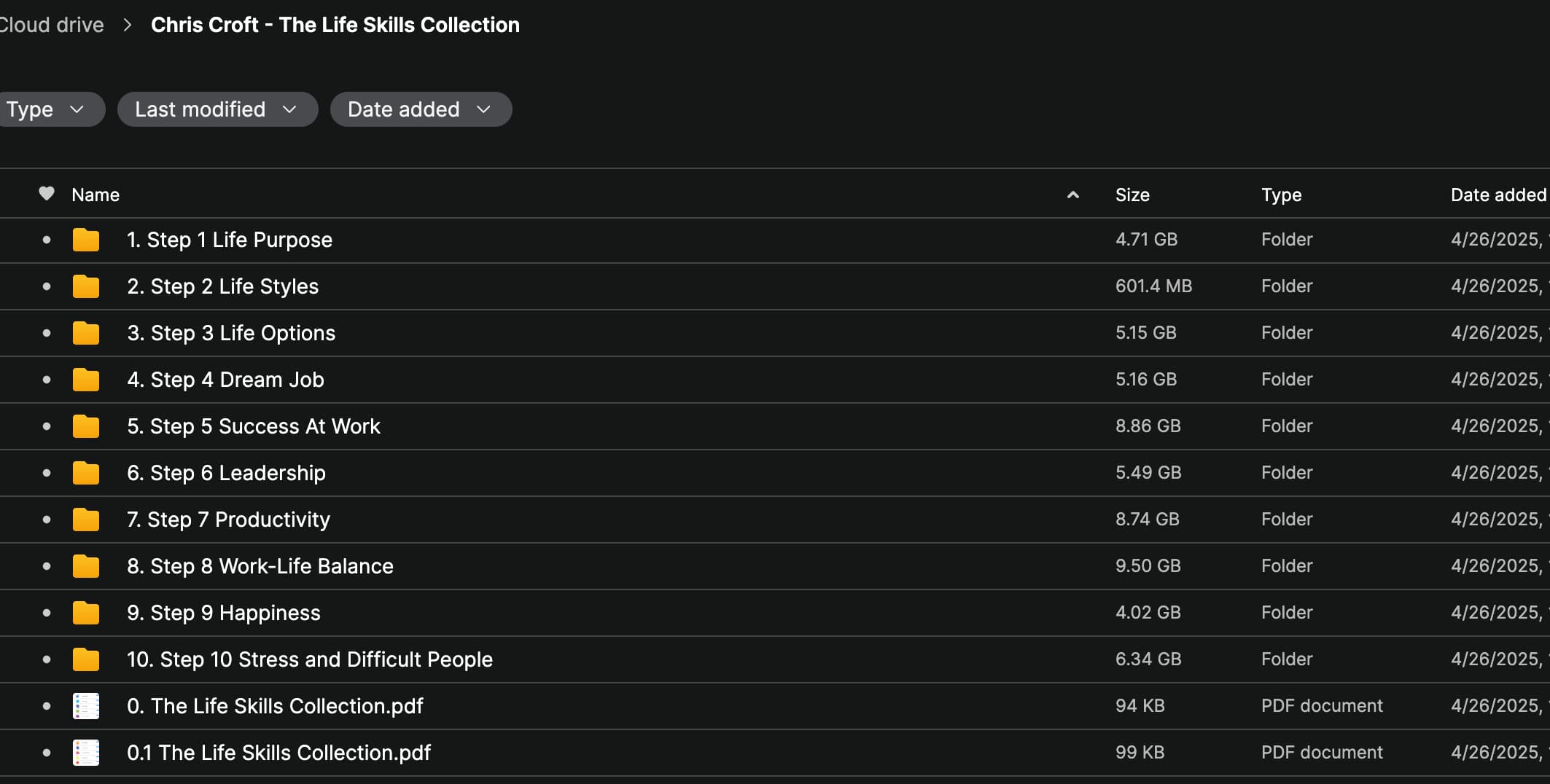Toggle the Name sort direction arrow
Viewport: 1550px width, 784px height.
pos(1072,195)
